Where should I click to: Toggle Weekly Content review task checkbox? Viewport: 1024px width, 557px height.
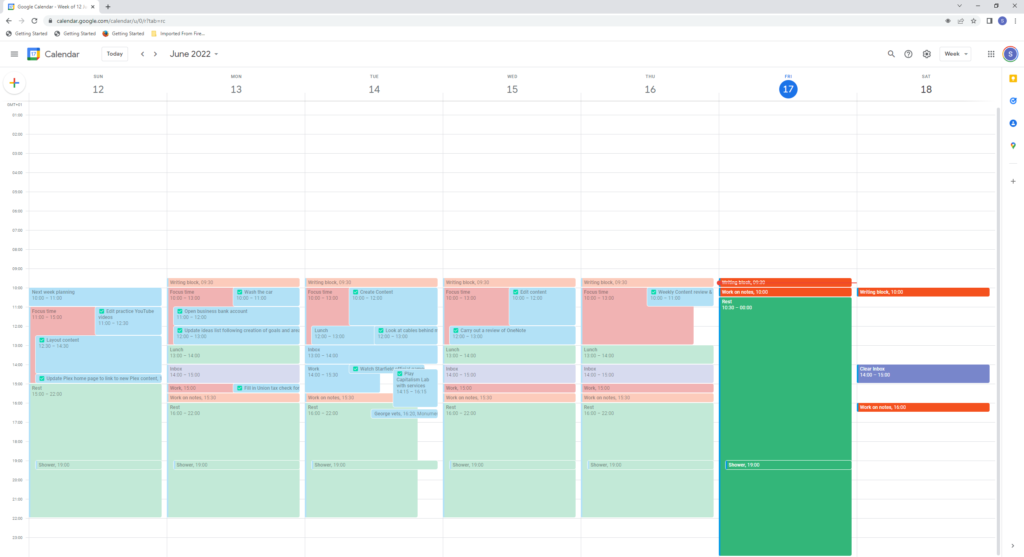click(654, 293)
